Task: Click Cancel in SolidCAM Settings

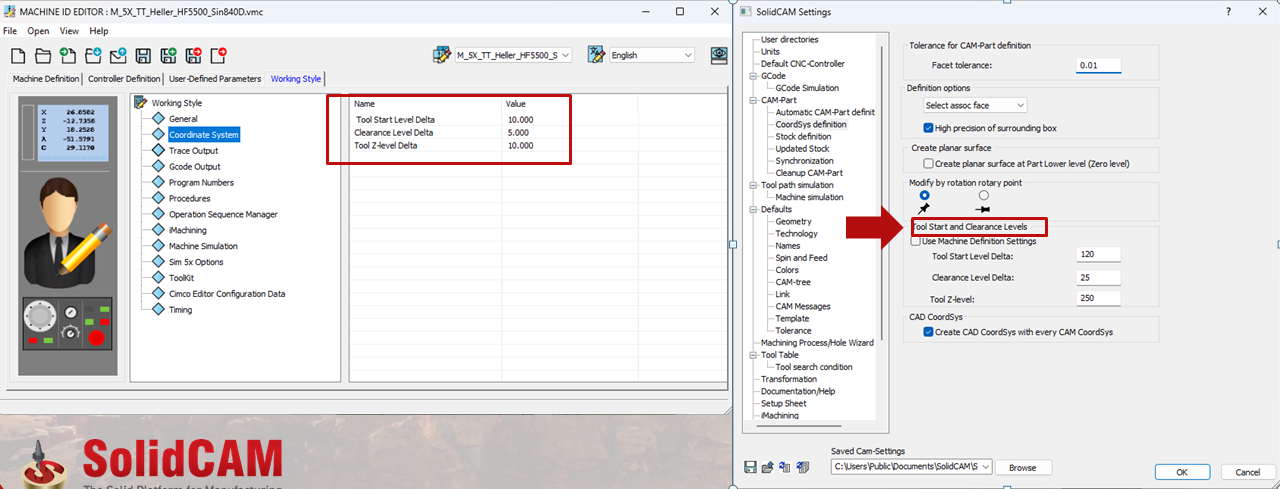Action: [1248, 472]
